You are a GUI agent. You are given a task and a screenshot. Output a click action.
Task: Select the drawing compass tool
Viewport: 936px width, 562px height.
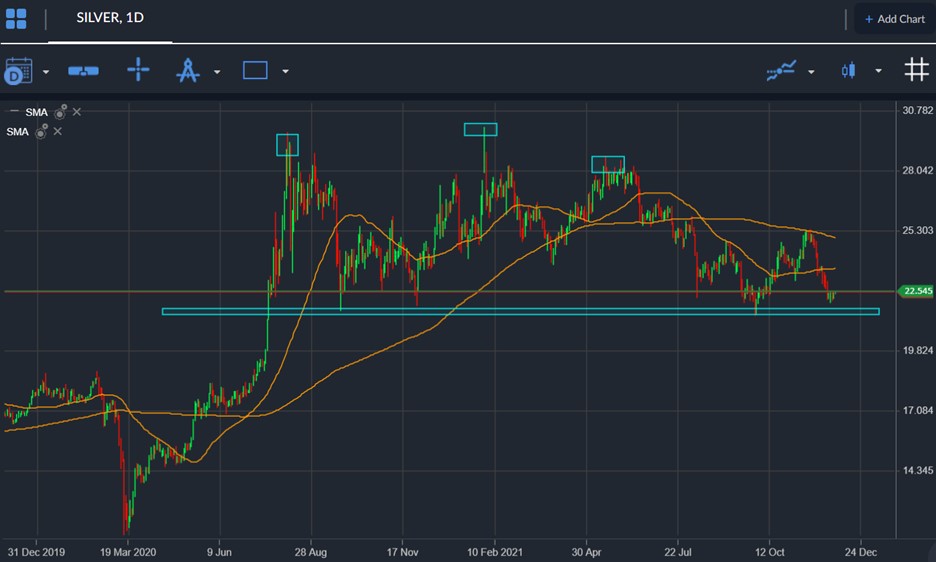[188, 70]
